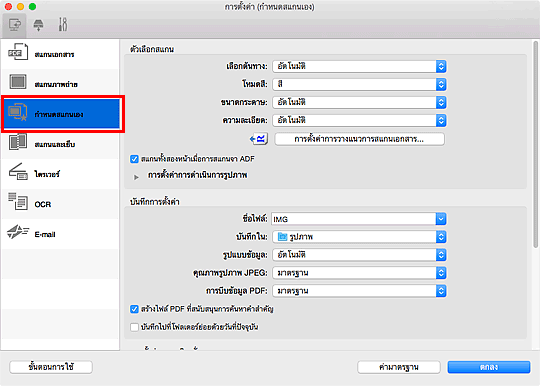The width and height of the screenshot is (540, 386).
Task: Confirm with the blue ตกลง OK button
Action: 489,367
